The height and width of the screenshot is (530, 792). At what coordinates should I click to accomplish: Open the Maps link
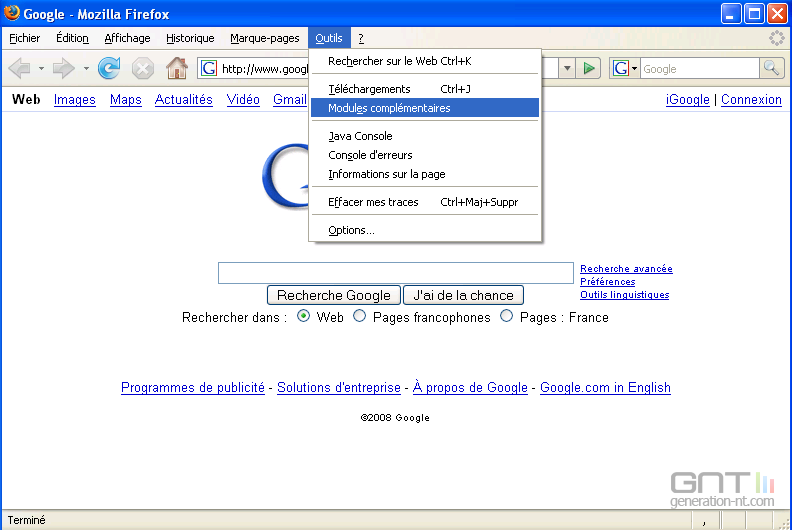coord(126,100)
